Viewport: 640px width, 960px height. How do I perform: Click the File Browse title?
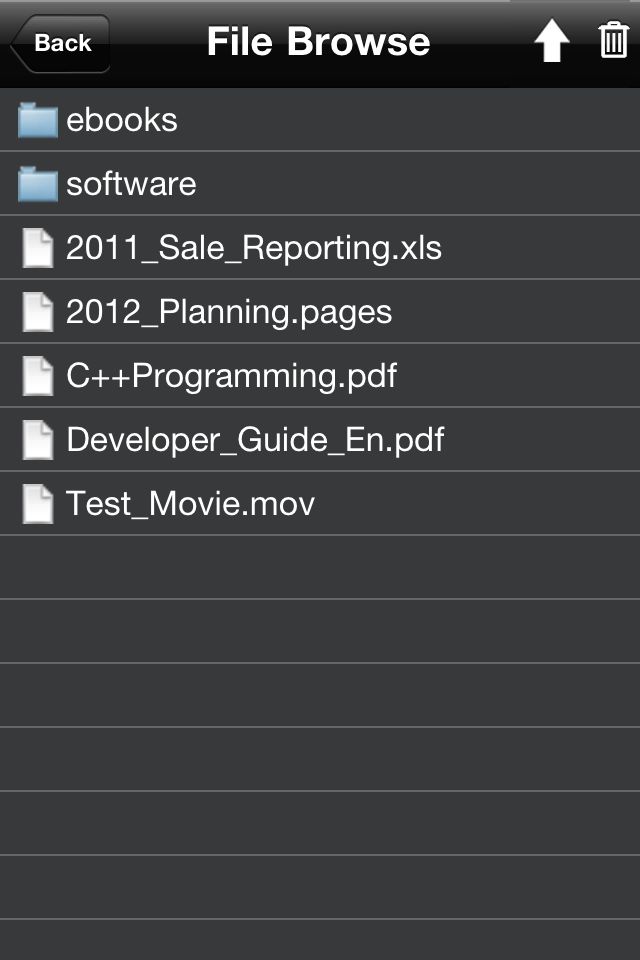pyautogui.click(x=318, y=41)
